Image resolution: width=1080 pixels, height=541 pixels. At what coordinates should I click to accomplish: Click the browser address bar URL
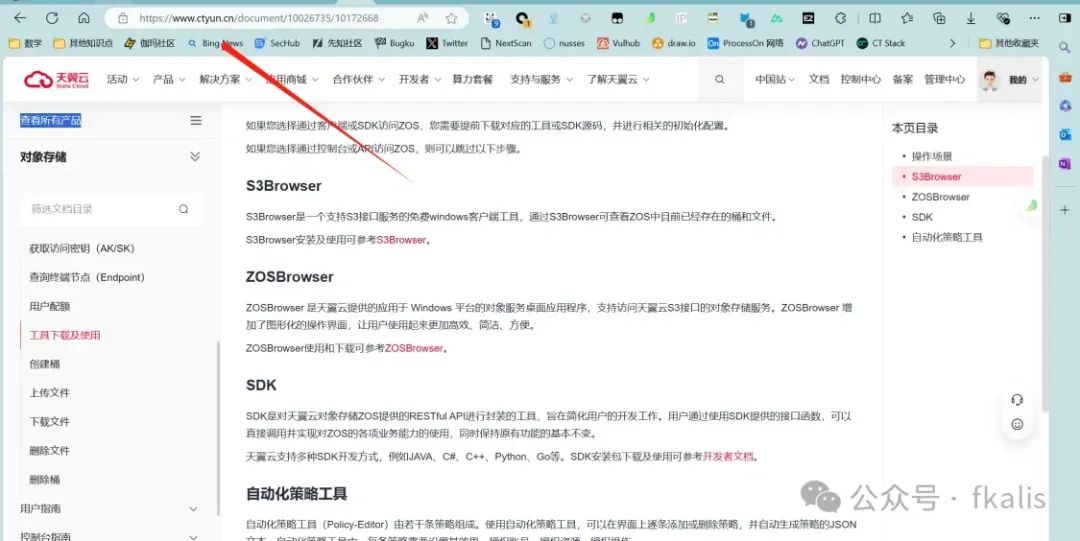(259, 19)
